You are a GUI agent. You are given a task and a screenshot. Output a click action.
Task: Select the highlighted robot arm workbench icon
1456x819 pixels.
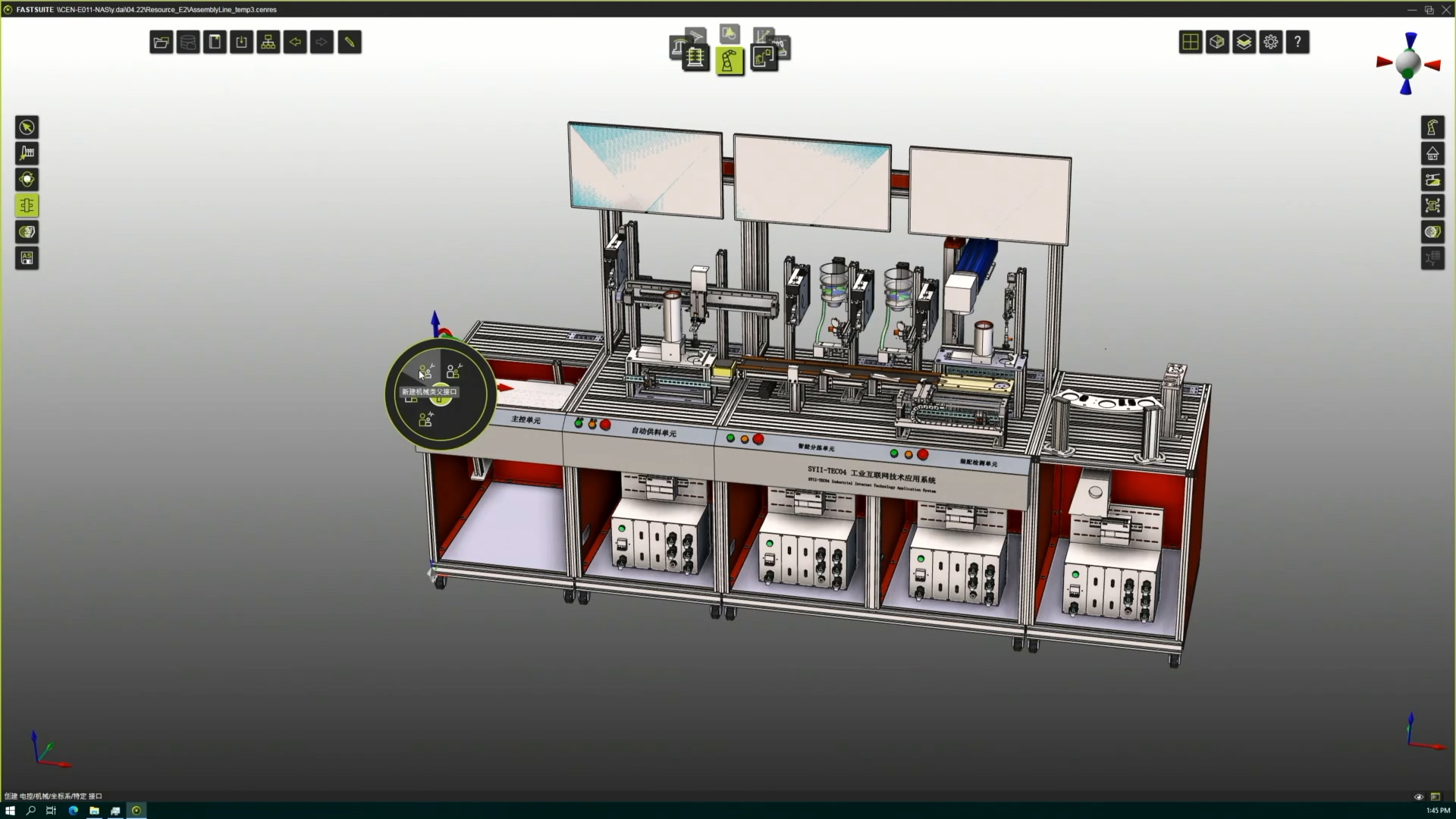(730, 61)
